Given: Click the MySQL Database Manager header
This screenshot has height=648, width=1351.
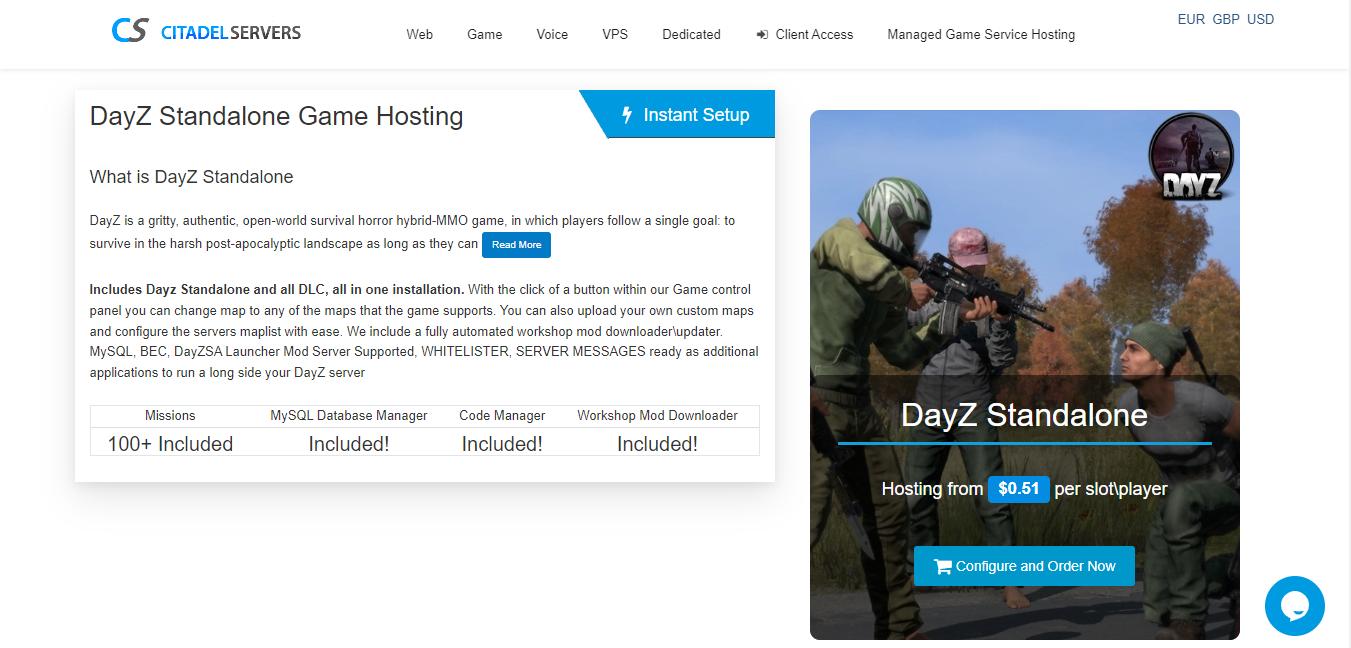Looking at the screenshot, I should [x=349, y=415].
